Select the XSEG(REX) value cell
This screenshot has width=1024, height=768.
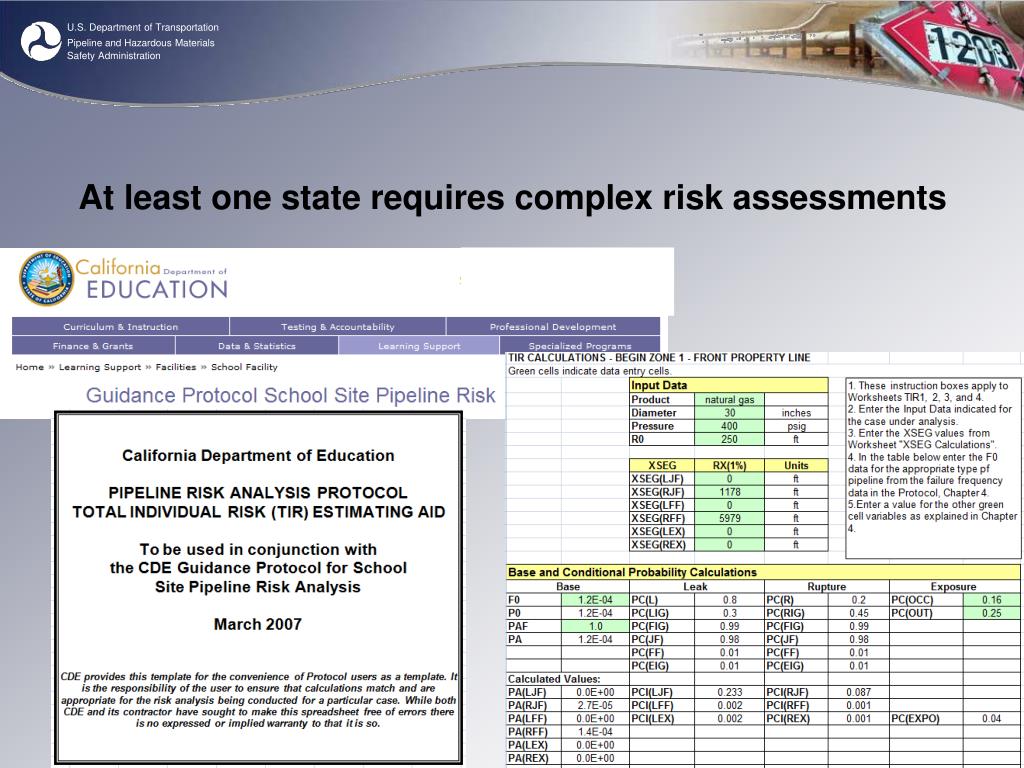coord(729,545)
